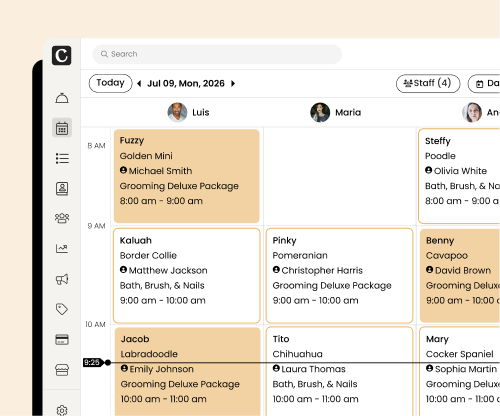Open the service bell icon in sidebar
This screenshot has height=416, width=500.
pos(62,98)
